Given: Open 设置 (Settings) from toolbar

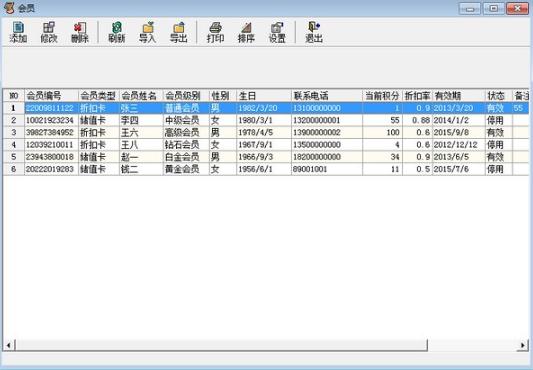Looking at the screenshot, I should tap(277, 32).
